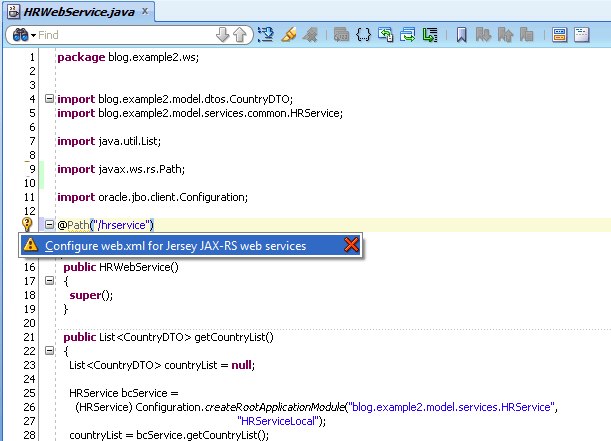Screen dimensions: 611x441
Task: Click the curly braces code block icon
Action: coord(363,35)
